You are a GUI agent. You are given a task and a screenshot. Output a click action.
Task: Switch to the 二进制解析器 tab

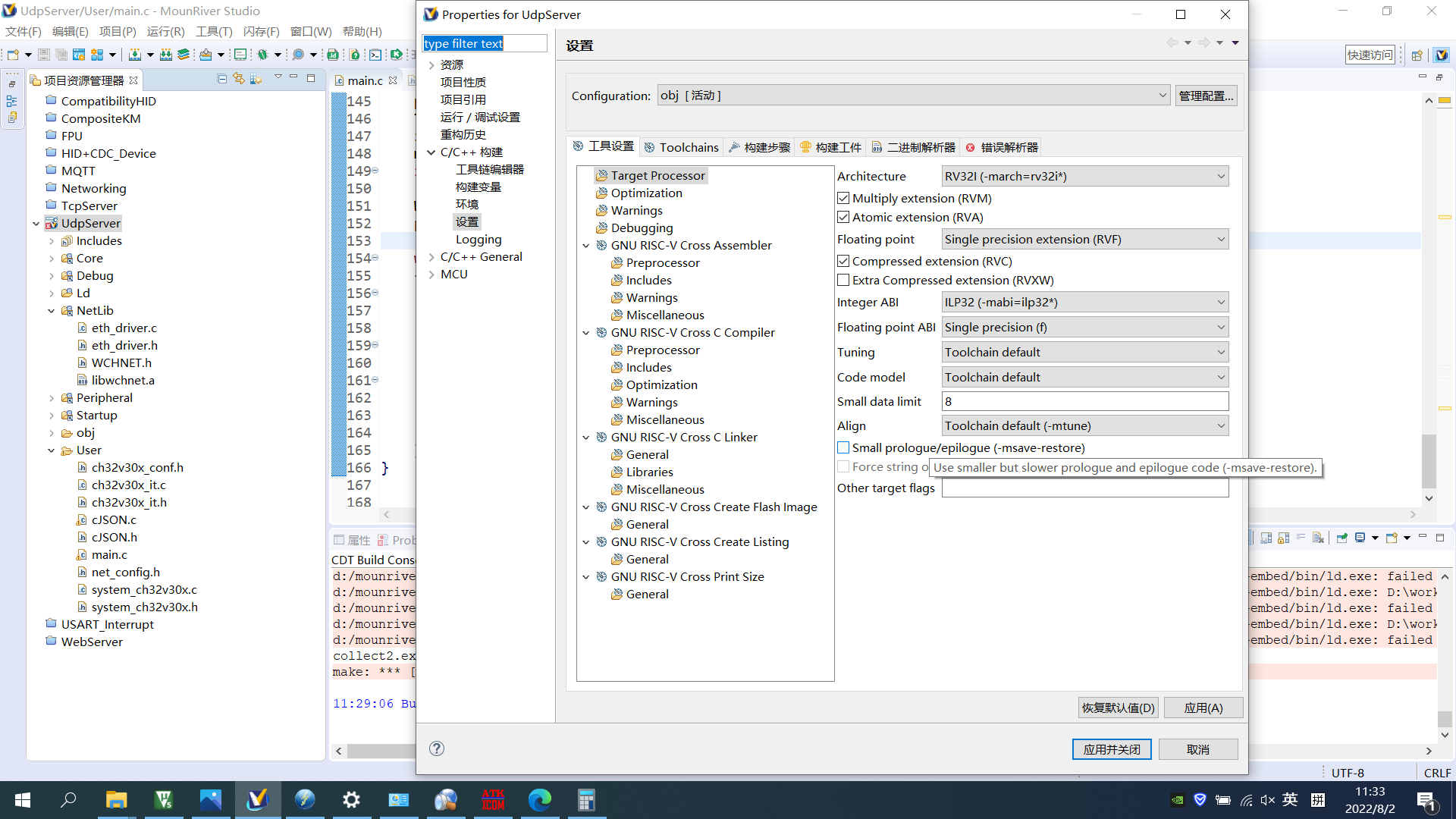click(x=913, y=147)
